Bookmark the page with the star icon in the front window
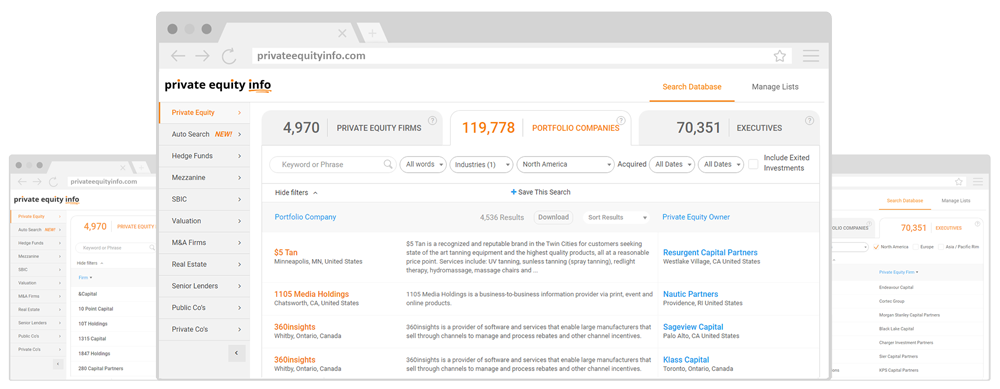The image size is (1000, 389). tap(779, 56)
